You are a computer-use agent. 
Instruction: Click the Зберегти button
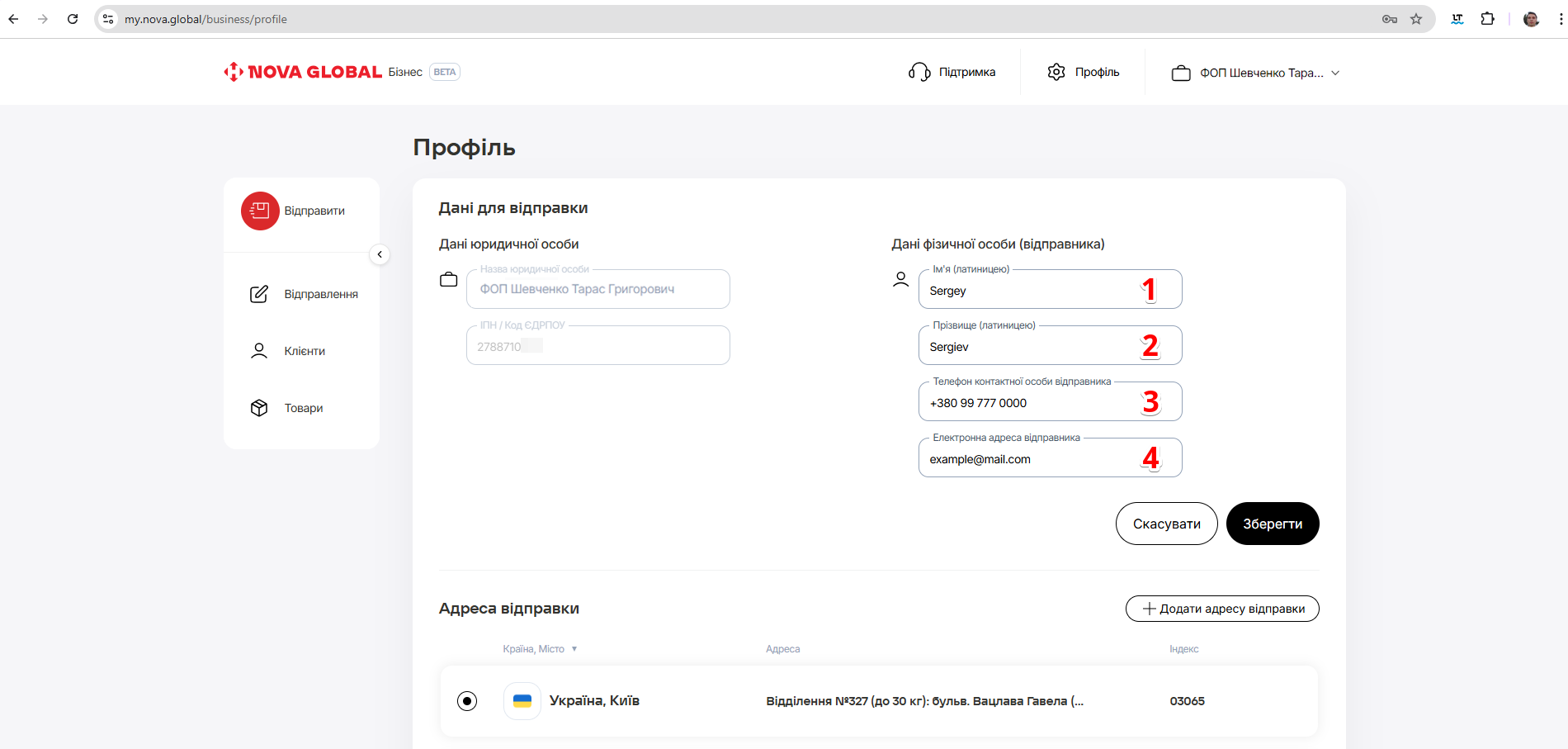[x=1273, y=524]
